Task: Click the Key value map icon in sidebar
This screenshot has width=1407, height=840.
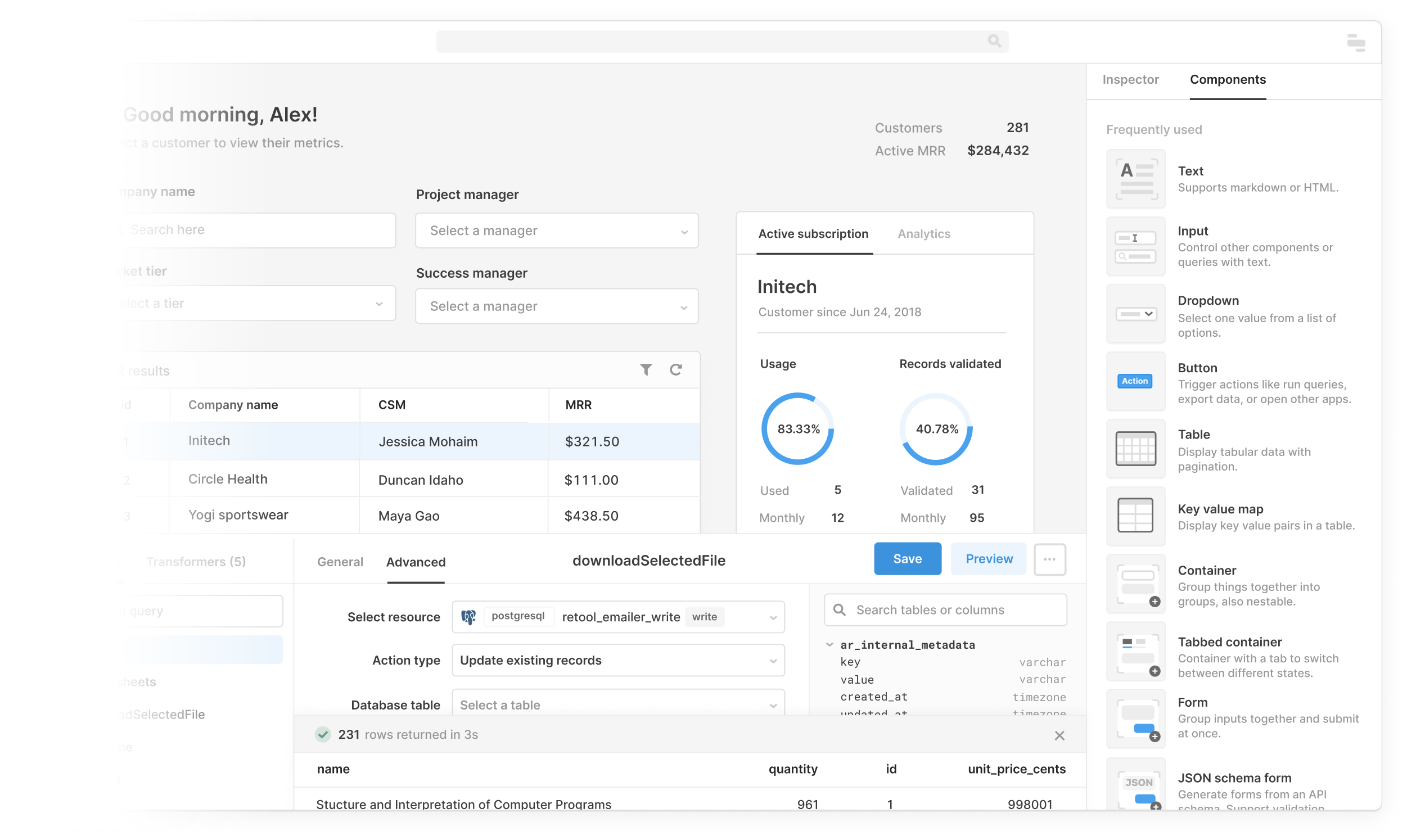Action: 1135,516
